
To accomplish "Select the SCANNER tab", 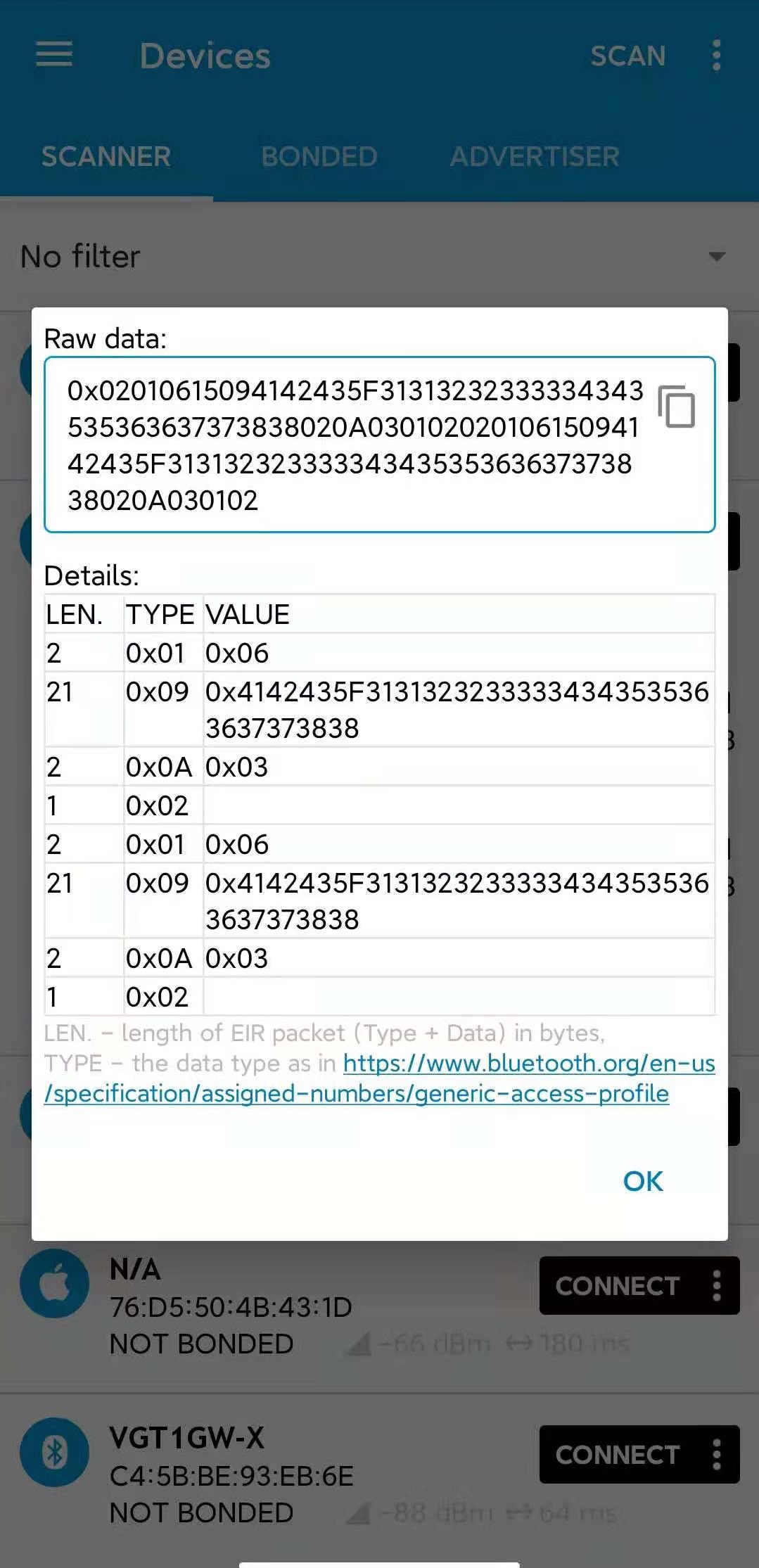I will pyautogui.click(x=106, y=156).
